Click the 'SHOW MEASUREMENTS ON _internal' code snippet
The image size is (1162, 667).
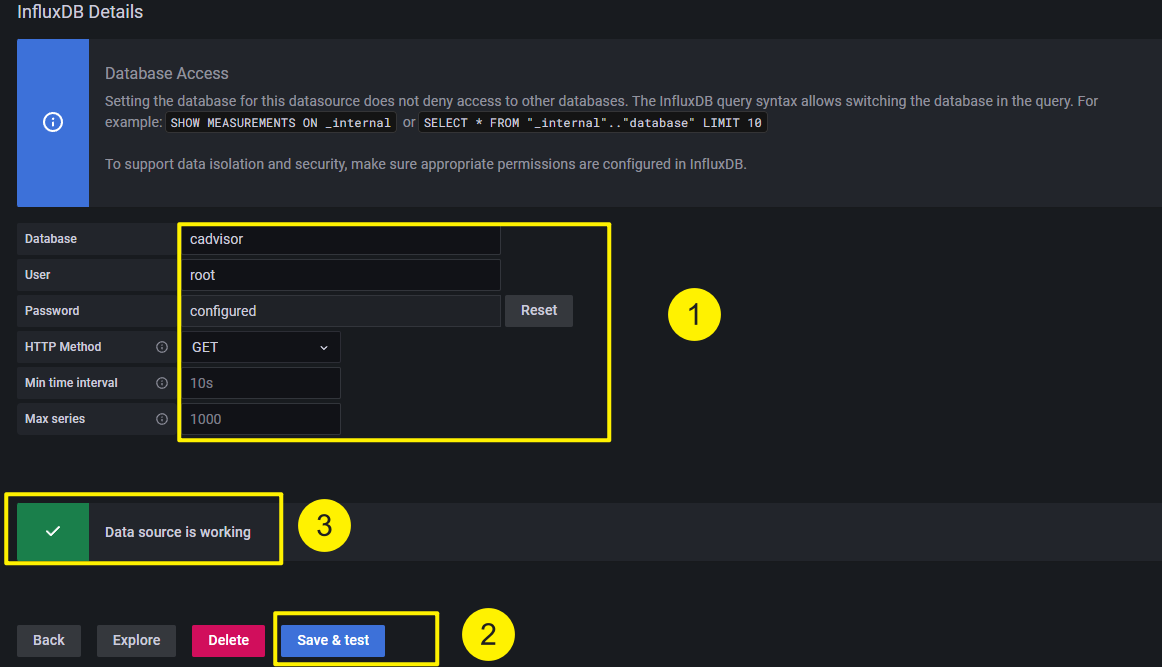point(281,123)
